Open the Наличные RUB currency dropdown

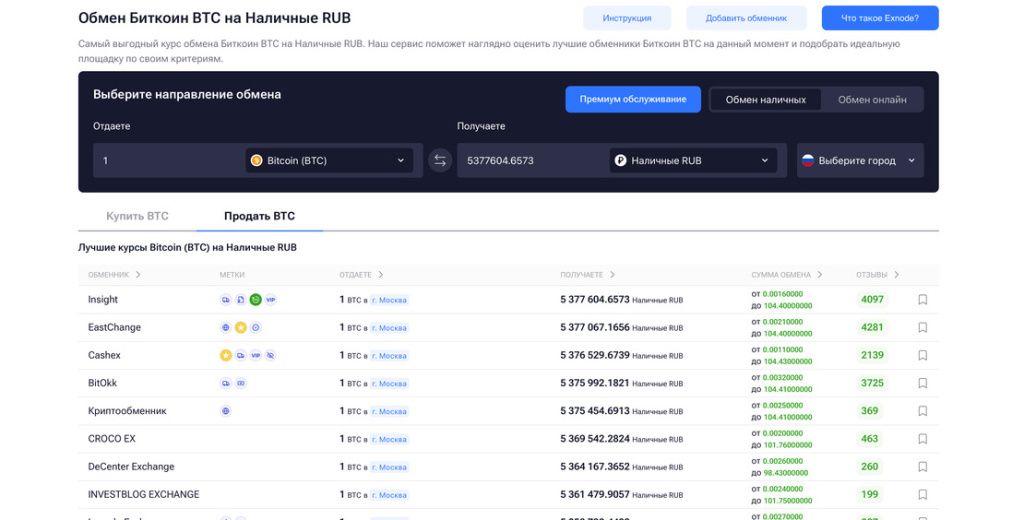point(693,161)
